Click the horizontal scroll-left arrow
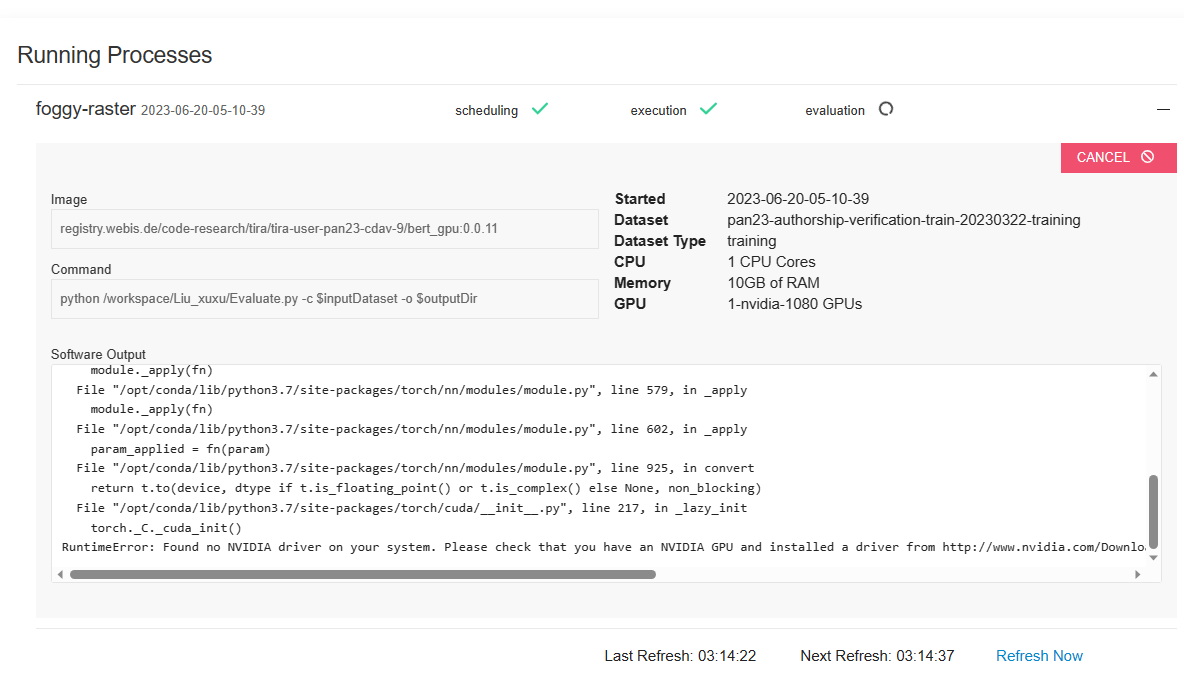The height and width of the screenshot is (686, 1184). point(60,574)
